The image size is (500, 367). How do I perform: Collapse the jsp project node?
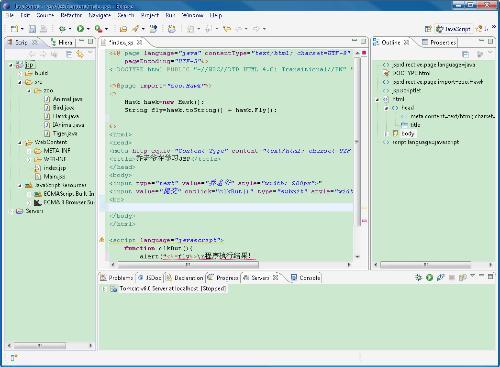tap(11, 65)
